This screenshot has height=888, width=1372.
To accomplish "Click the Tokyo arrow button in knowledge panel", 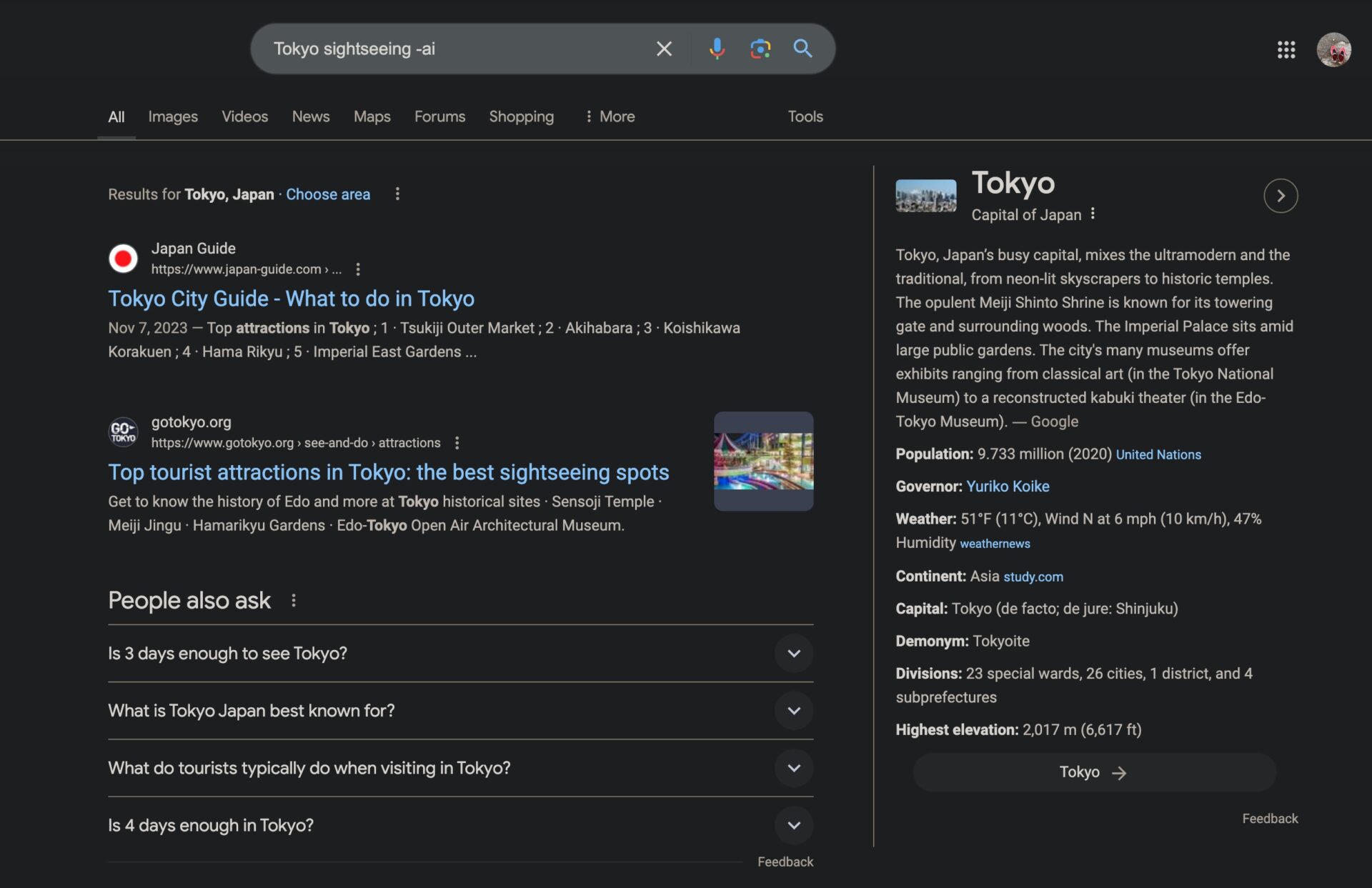I will 1094,772.
